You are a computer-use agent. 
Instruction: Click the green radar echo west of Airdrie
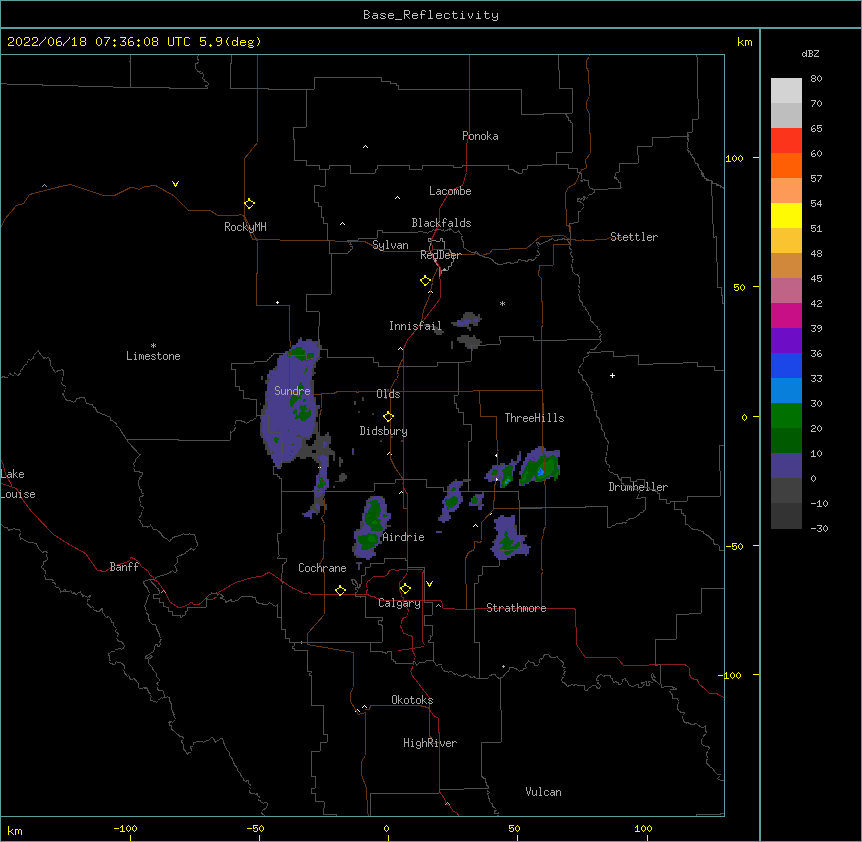372,527
